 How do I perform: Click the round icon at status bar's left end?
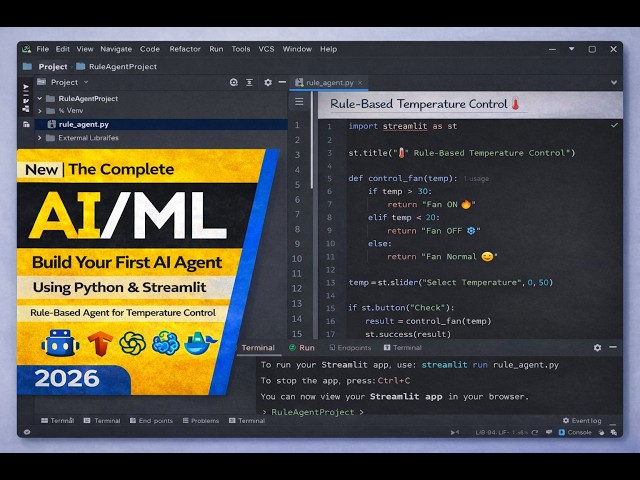[x=27, y=432]
